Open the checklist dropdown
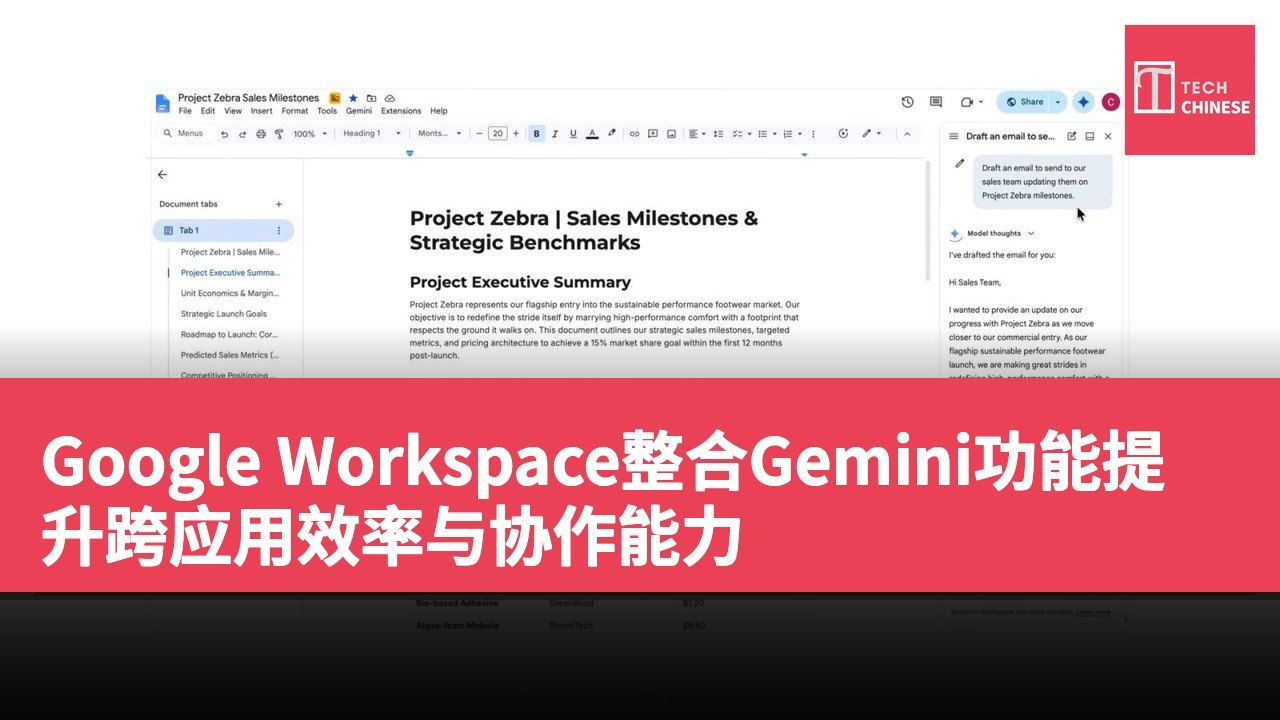 741,133
